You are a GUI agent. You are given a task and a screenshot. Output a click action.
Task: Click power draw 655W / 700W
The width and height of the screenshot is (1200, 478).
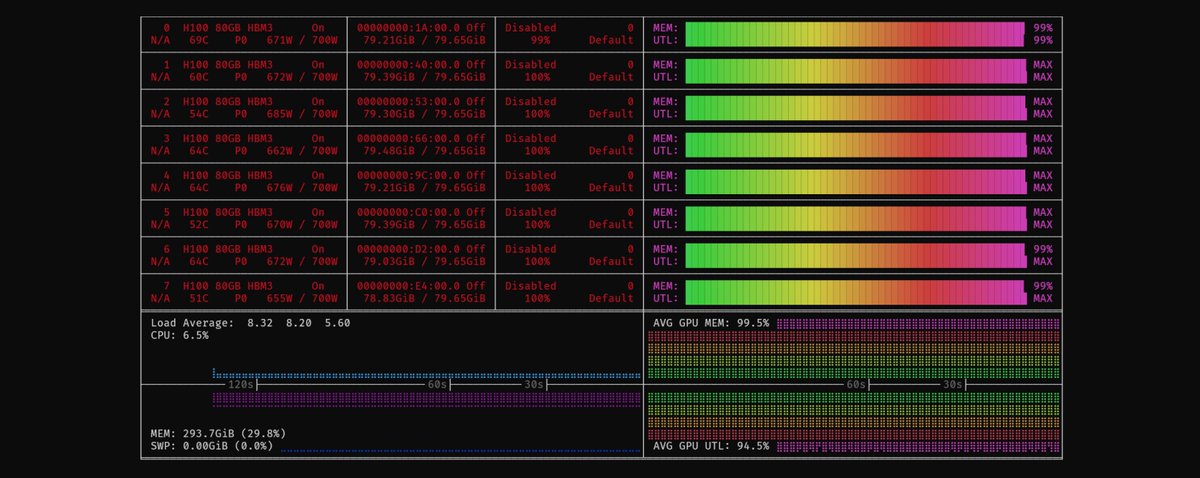click(x=302, y=299)
